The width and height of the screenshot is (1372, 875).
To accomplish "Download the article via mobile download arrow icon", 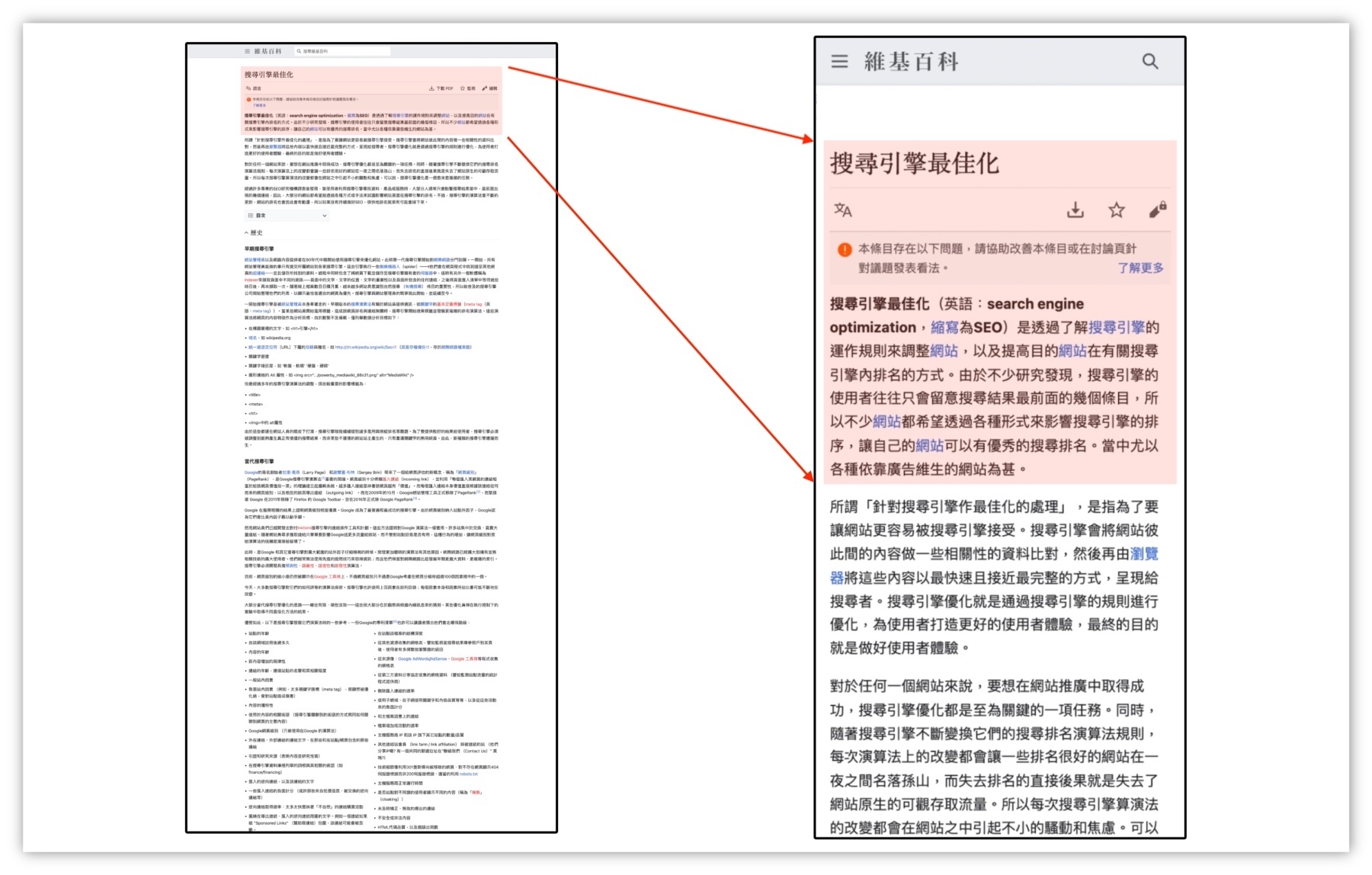I will point(1076,210).
